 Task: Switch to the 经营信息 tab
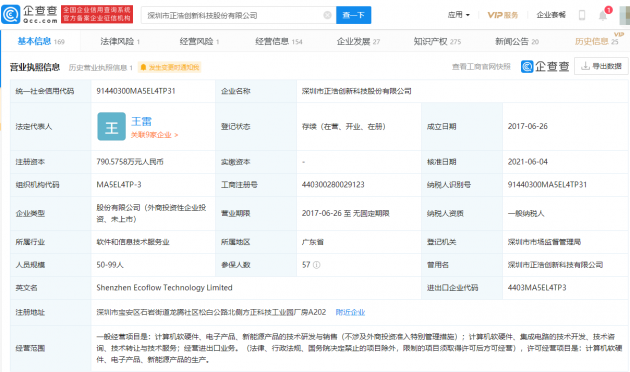(x=279, y=41)
